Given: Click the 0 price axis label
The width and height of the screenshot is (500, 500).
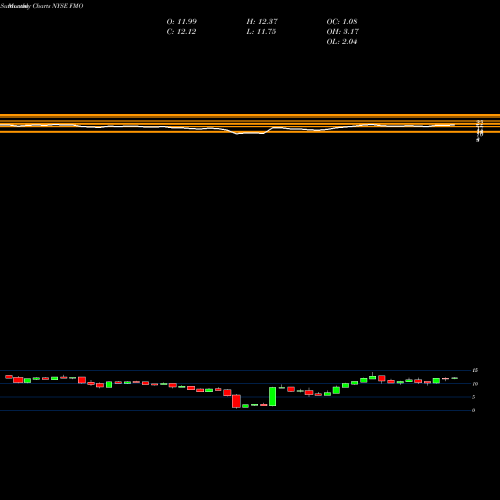Looking at the screenshot, I should point(473,410).
